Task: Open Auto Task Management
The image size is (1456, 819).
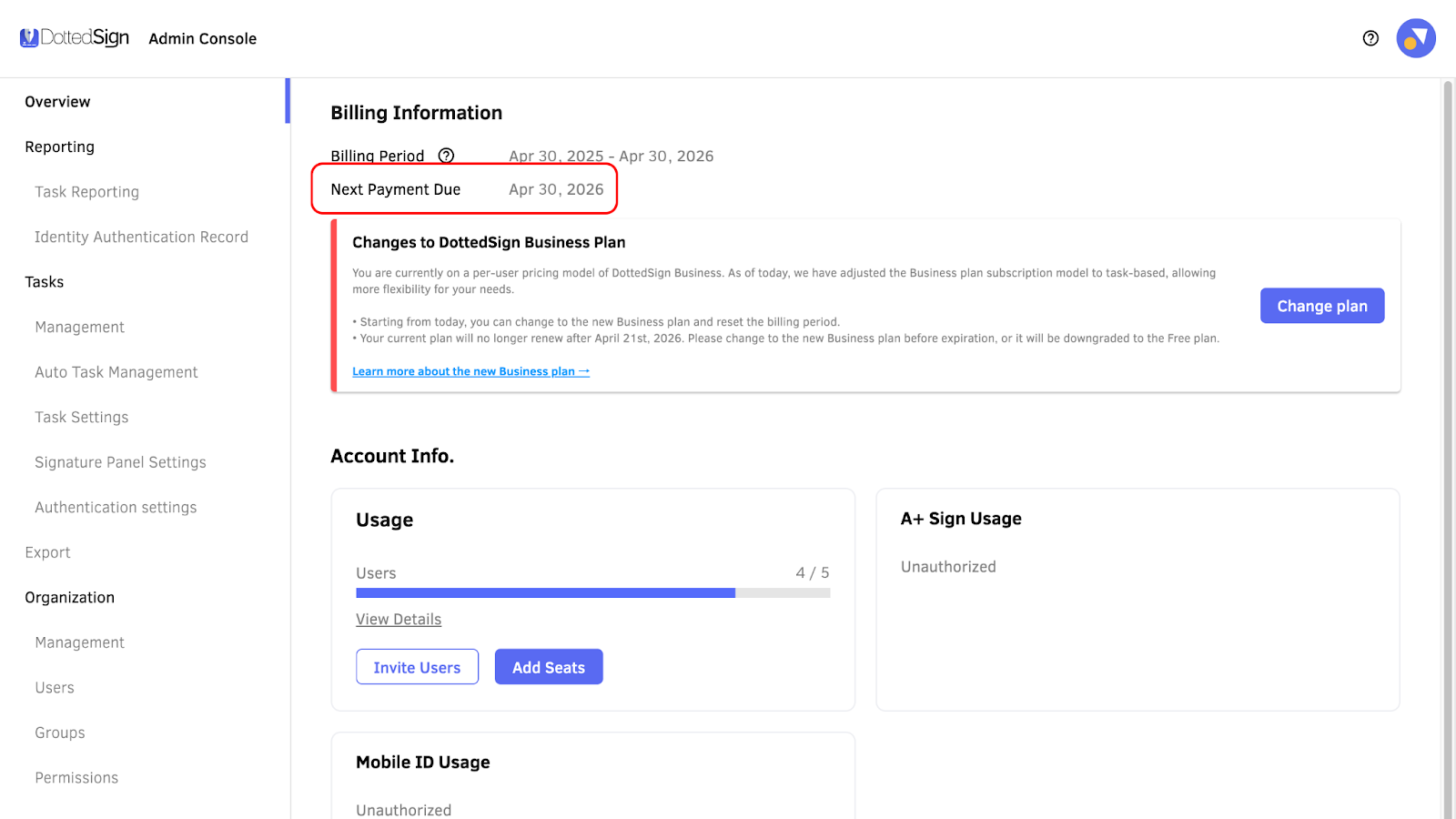Action: pos(116,372)
